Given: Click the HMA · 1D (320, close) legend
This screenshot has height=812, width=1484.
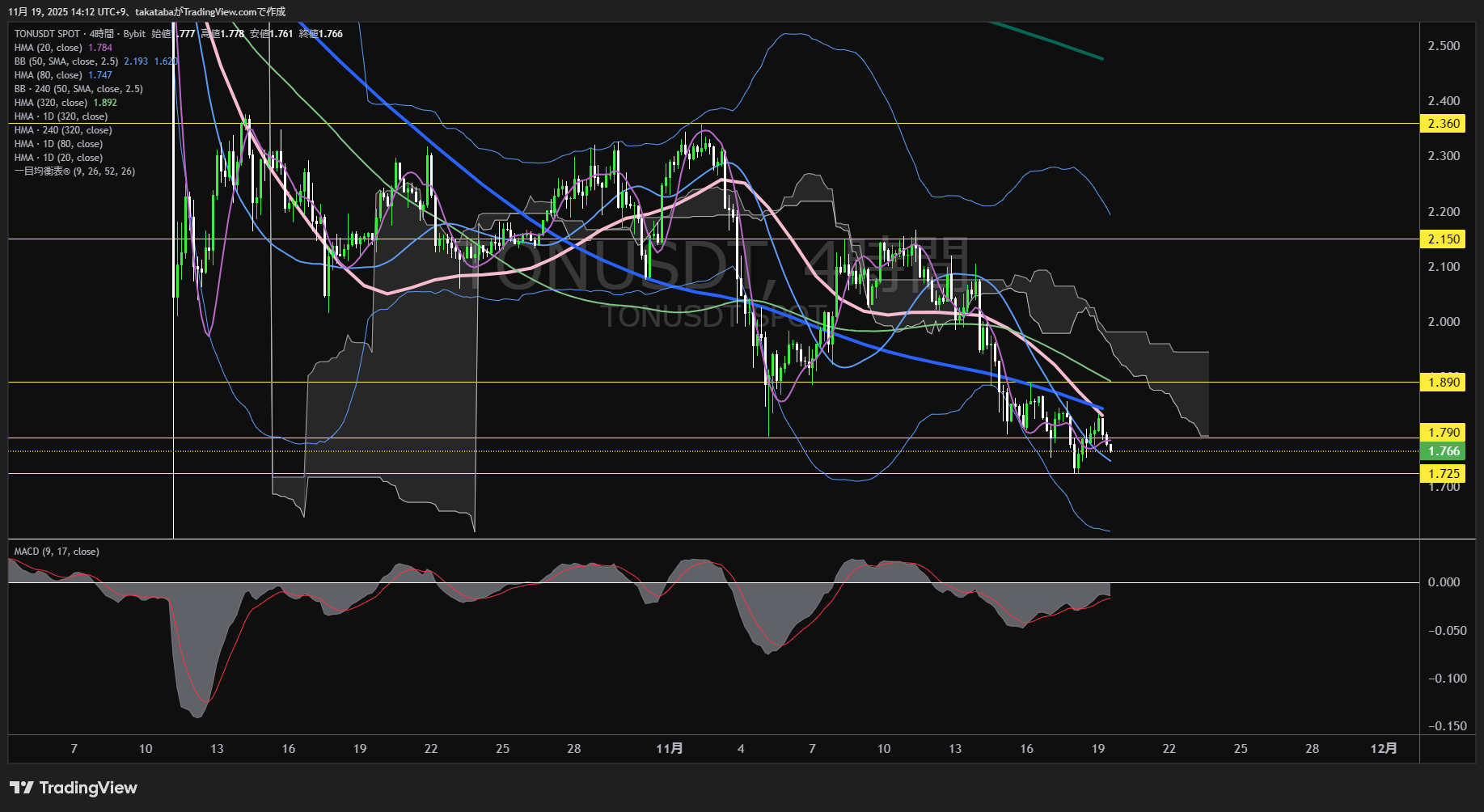Looking at the screenshot, I should [61, 116].
